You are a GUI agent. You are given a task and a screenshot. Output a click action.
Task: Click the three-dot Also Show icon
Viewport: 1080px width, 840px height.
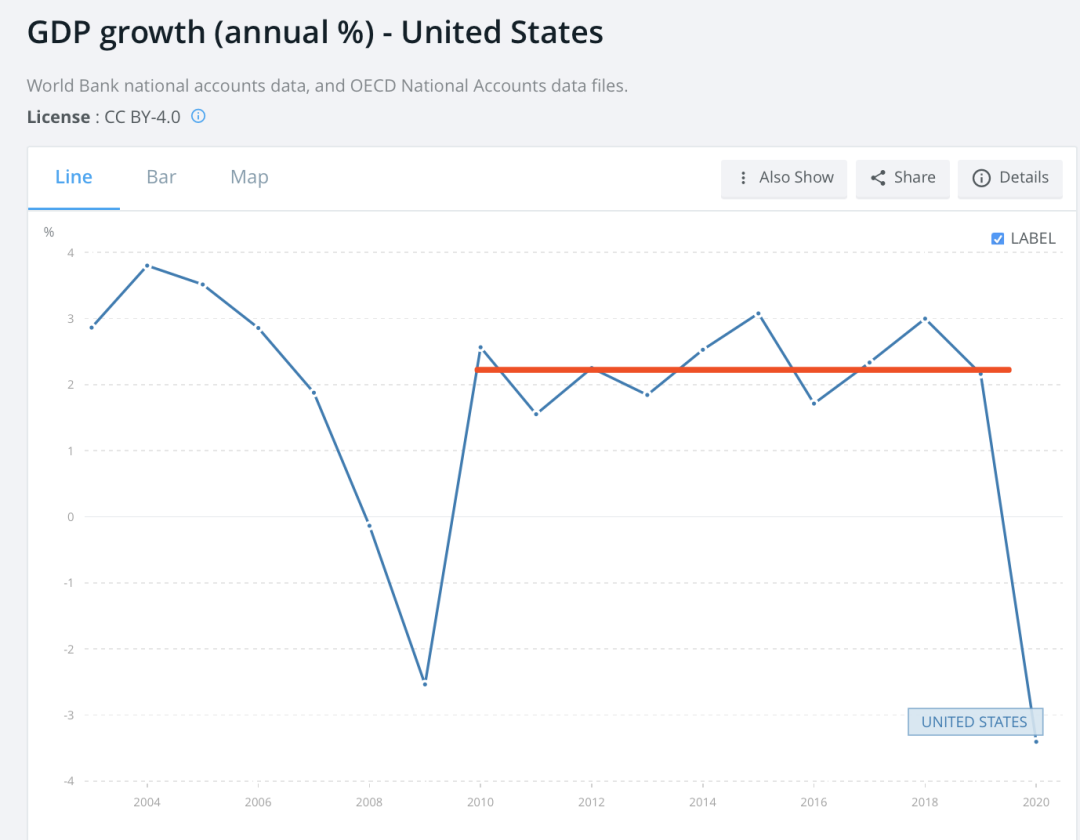click(x=742, y=178)
